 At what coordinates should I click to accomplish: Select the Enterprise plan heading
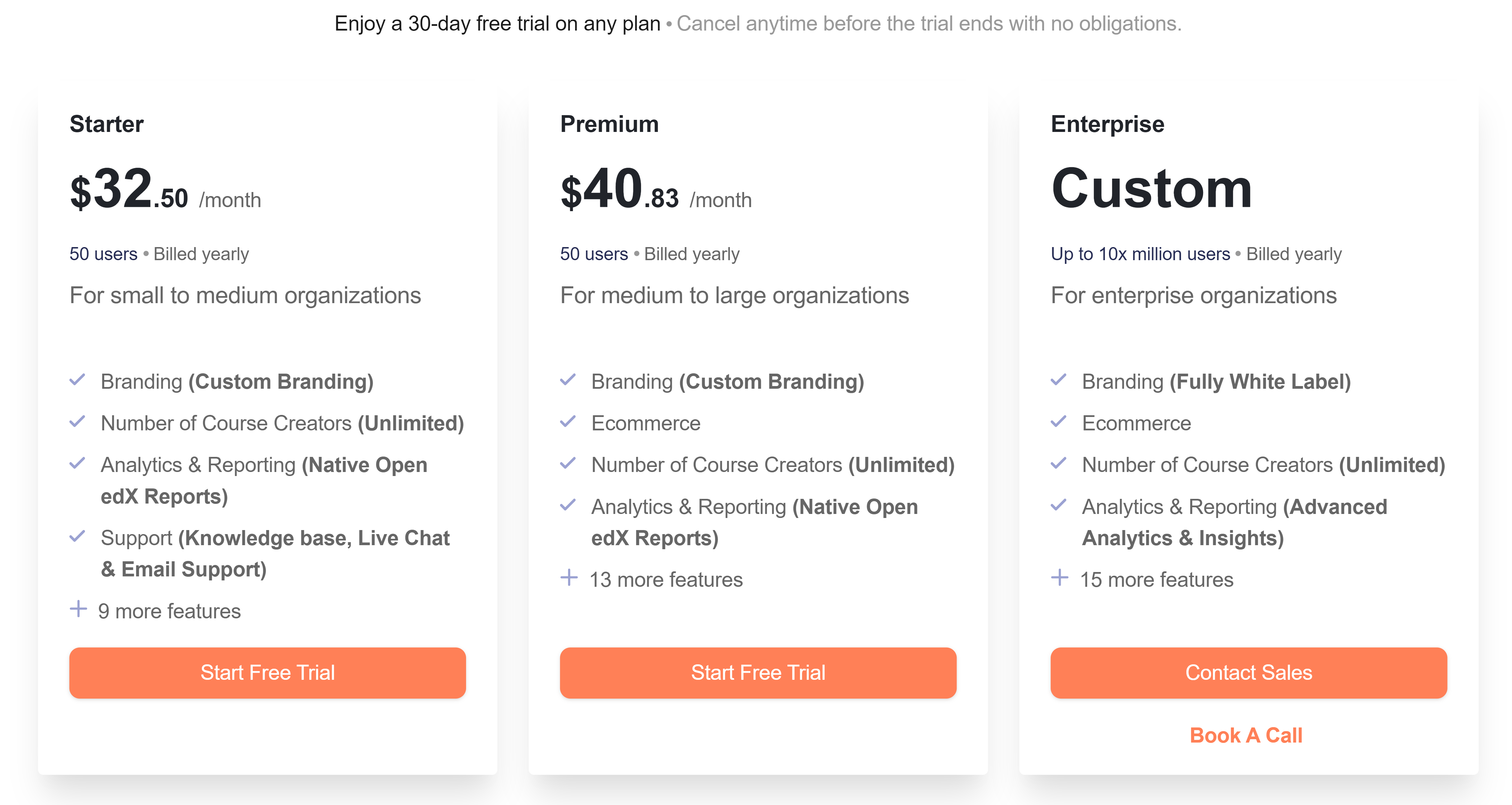pyautogui.click(x=1108, y=124)
